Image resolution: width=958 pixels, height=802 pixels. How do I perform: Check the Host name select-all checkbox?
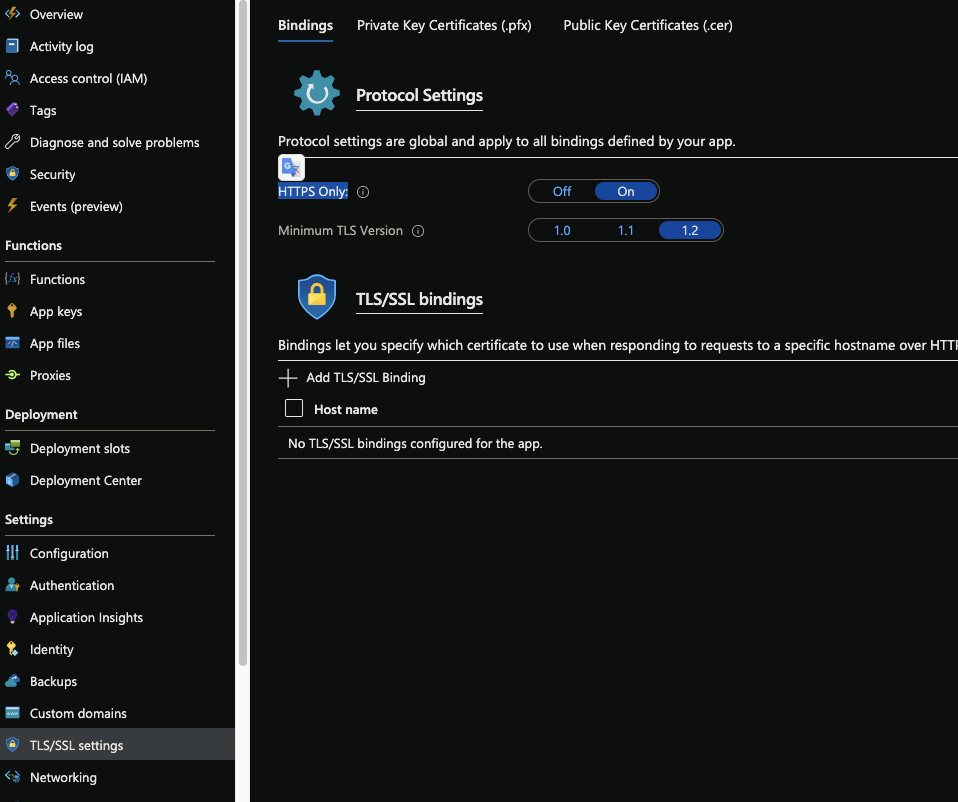coord(294,408)
